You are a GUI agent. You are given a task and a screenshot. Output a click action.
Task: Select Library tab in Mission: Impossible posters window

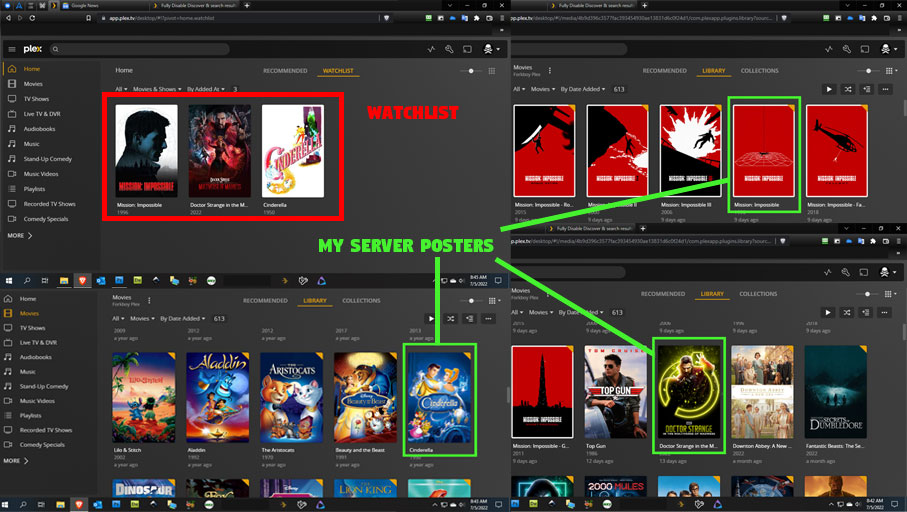[713, 71]
